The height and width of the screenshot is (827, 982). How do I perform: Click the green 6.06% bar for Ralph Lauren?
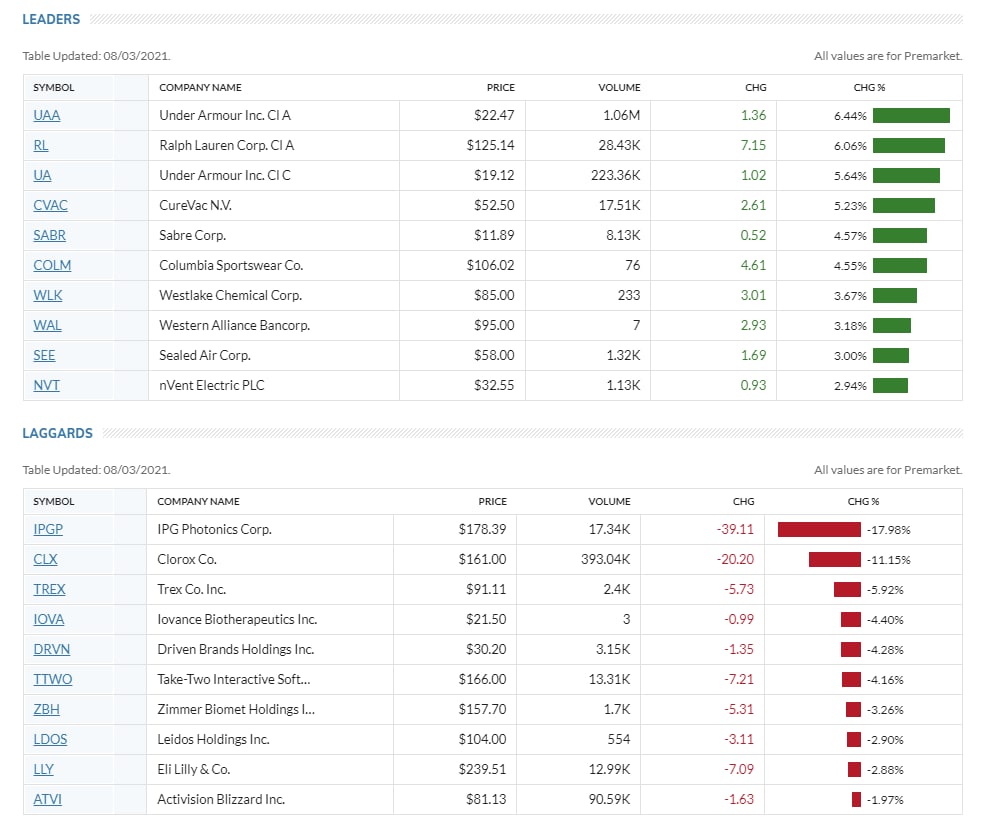pyautogui.click(x=909, y=145)
